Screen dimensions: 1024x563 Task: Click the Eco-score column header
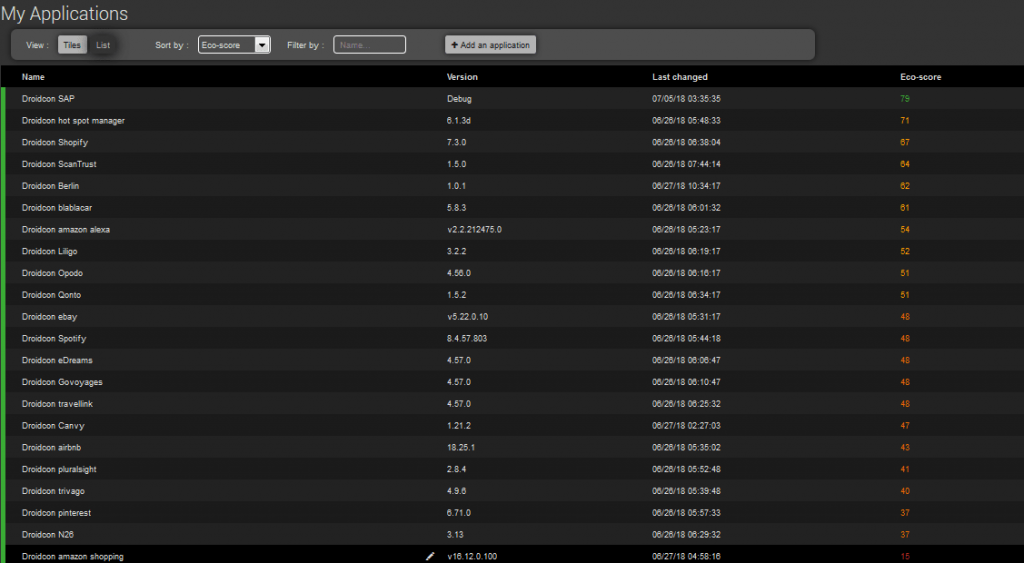pyautogui.click(x=921, y=77)
